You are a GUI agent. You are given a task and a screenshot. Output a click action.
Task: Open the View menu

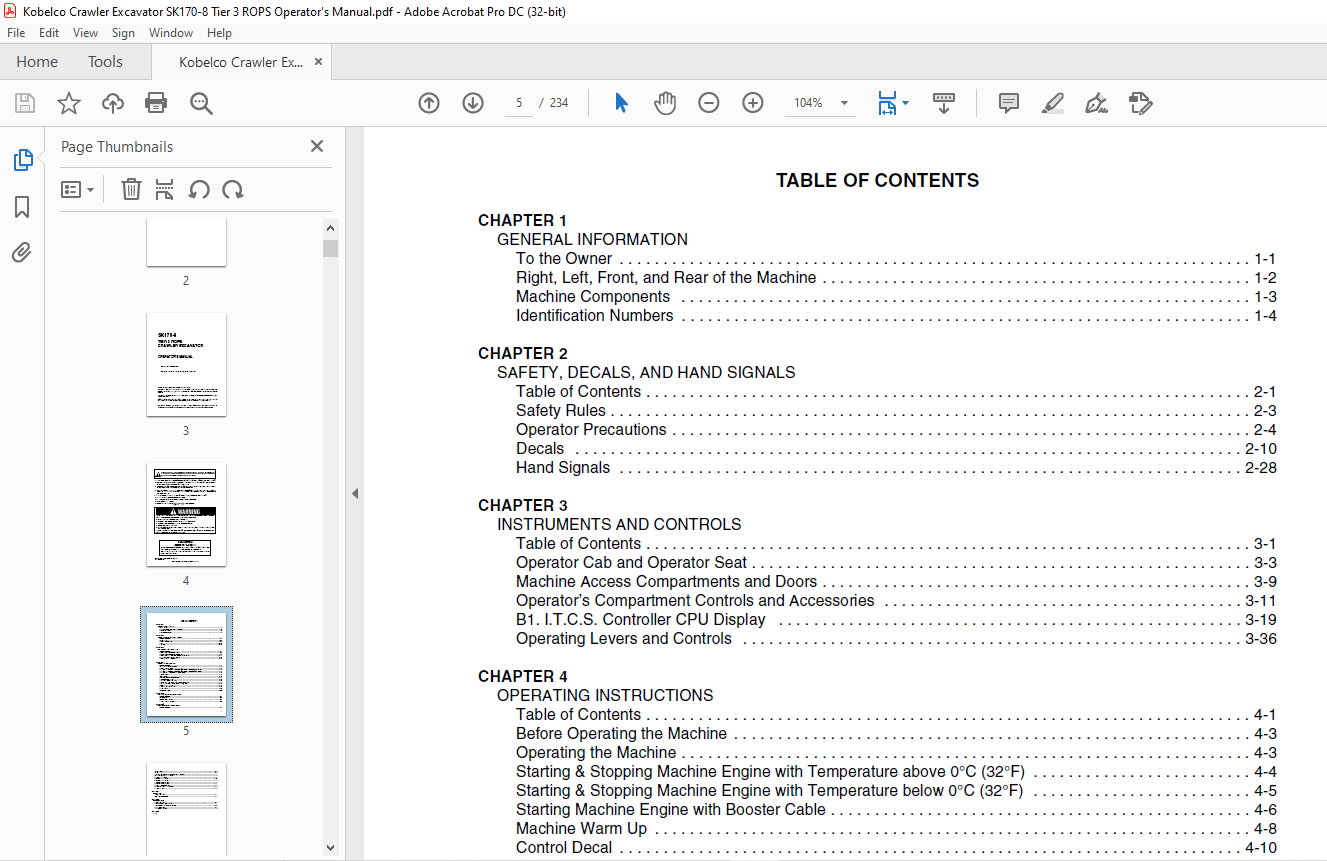85,33
